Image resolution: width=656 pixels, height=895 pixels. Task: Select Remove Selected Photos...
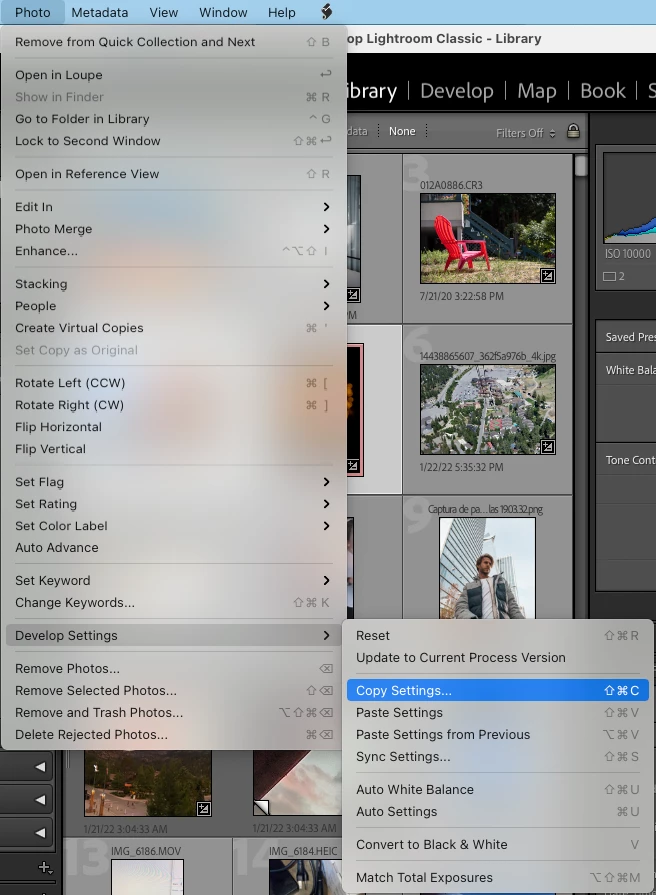(x=172, y=690)
